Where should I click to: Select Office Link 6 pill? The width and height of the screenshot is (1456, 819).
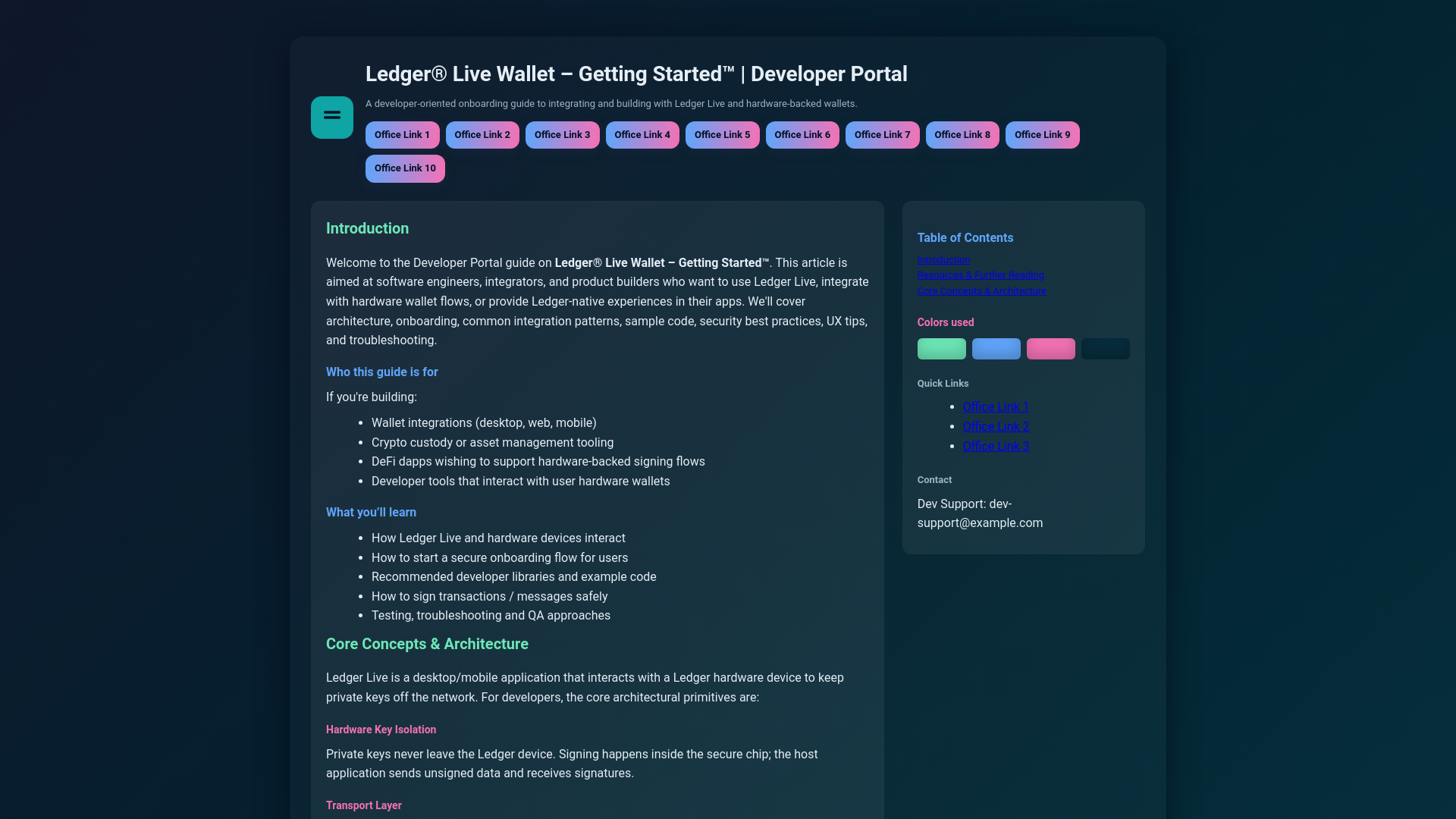click(802, 135)
